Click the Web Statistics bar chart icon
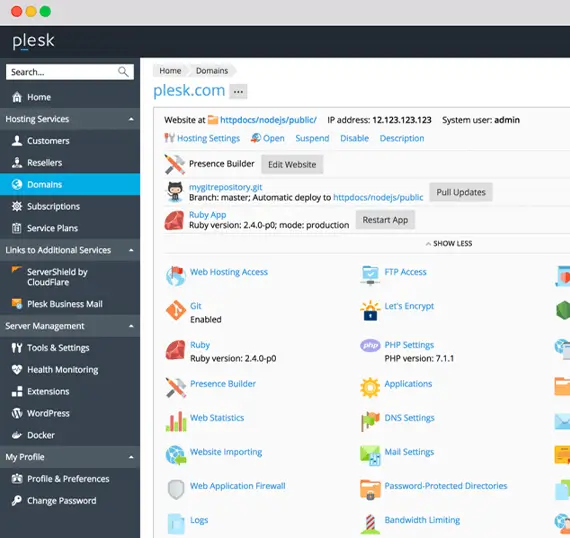Image resolution: width=570 pixels, height=538 pixels. pyautogui.click(x=176, y=422)
